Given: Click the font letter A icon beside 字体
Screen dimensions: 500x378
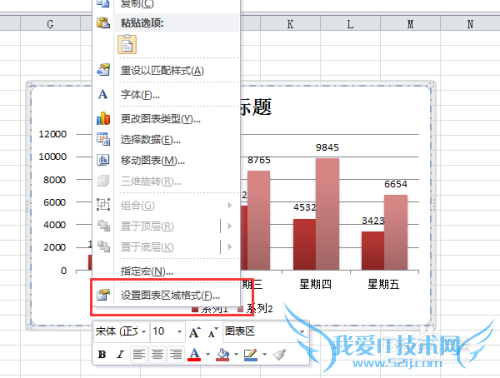Looking at the screenshot, I should tap(103, 94).
